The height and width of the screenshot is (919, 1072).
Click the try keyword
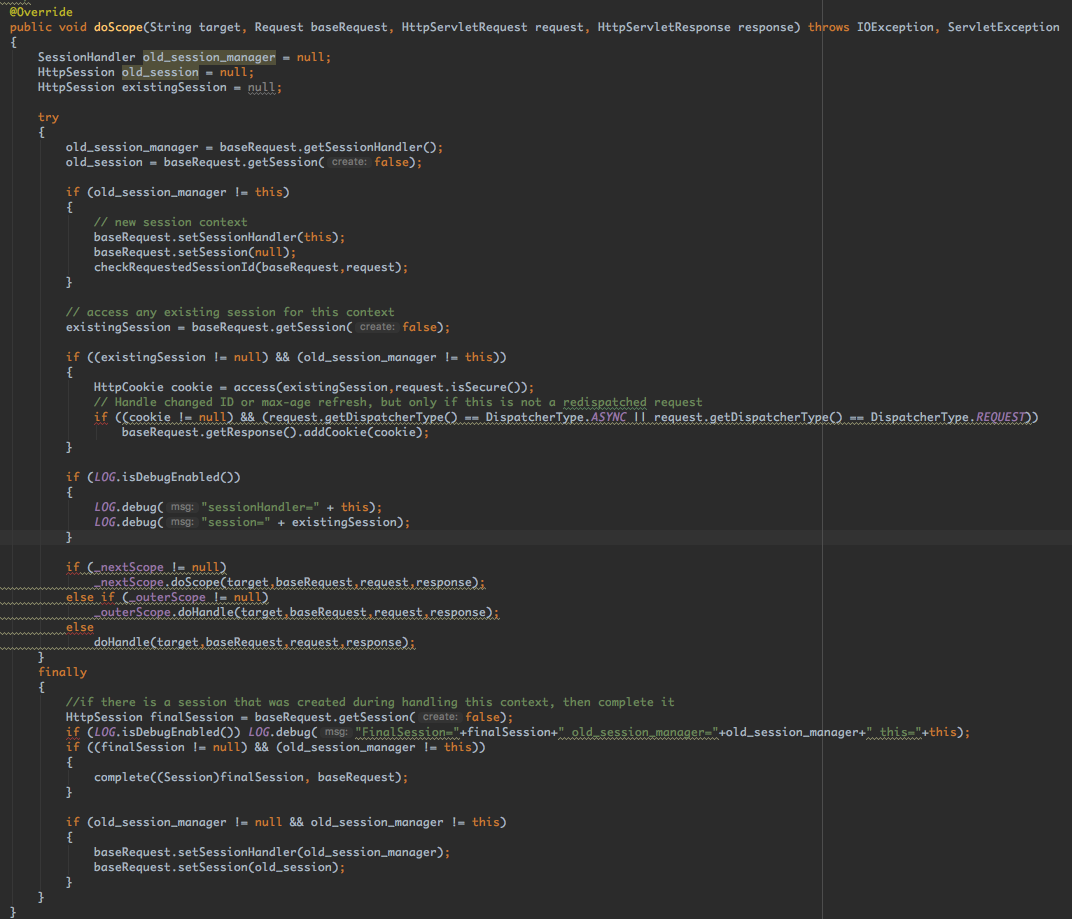(48, 117)
